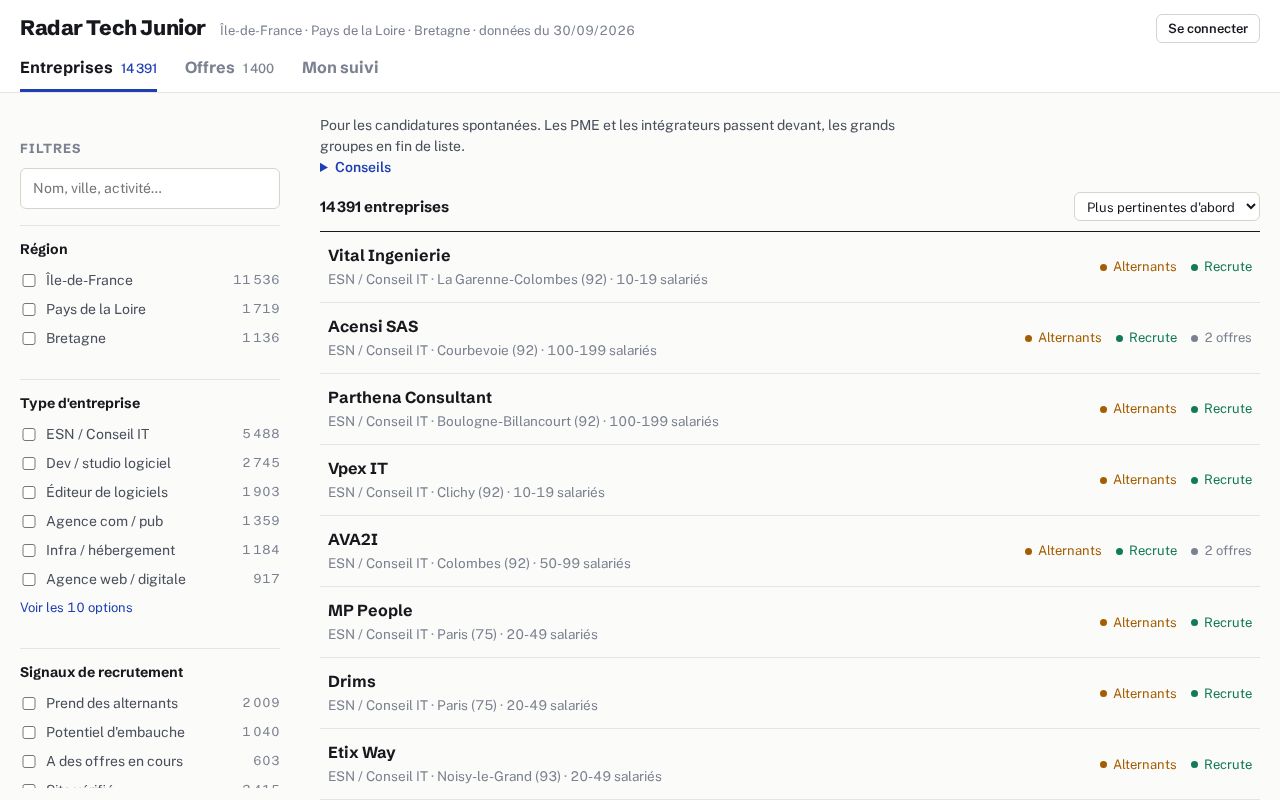The image size is (1280, 800).
Task: Show all options via Voir les 10 options
Action: pos(76,607)
